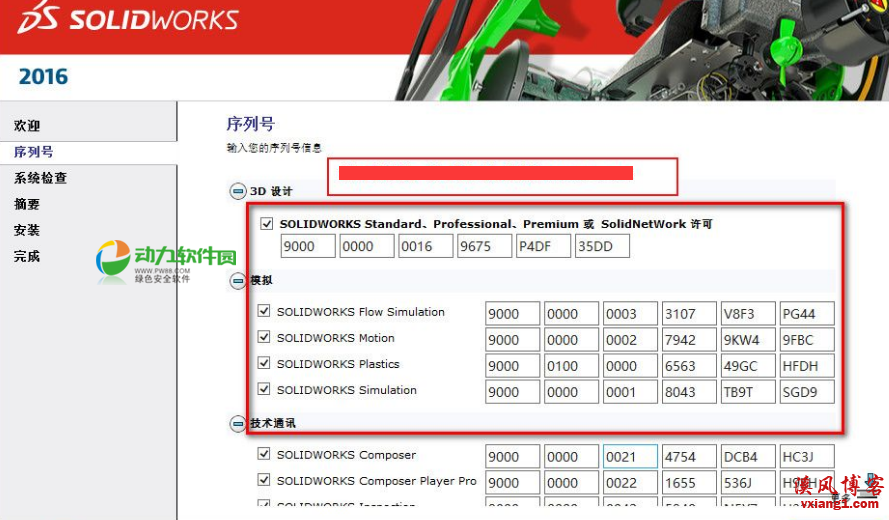The height and width of the screenshot is (520, 889).
Task: Click Simulation serial field TB9T
Action: click(x=748, y=392)
